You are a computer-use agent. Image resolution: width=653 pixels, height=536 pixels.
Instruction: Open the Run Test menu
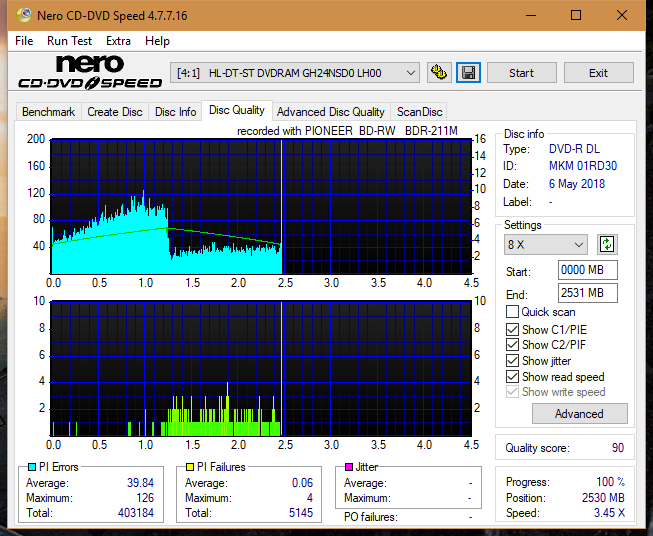[69, 41]
